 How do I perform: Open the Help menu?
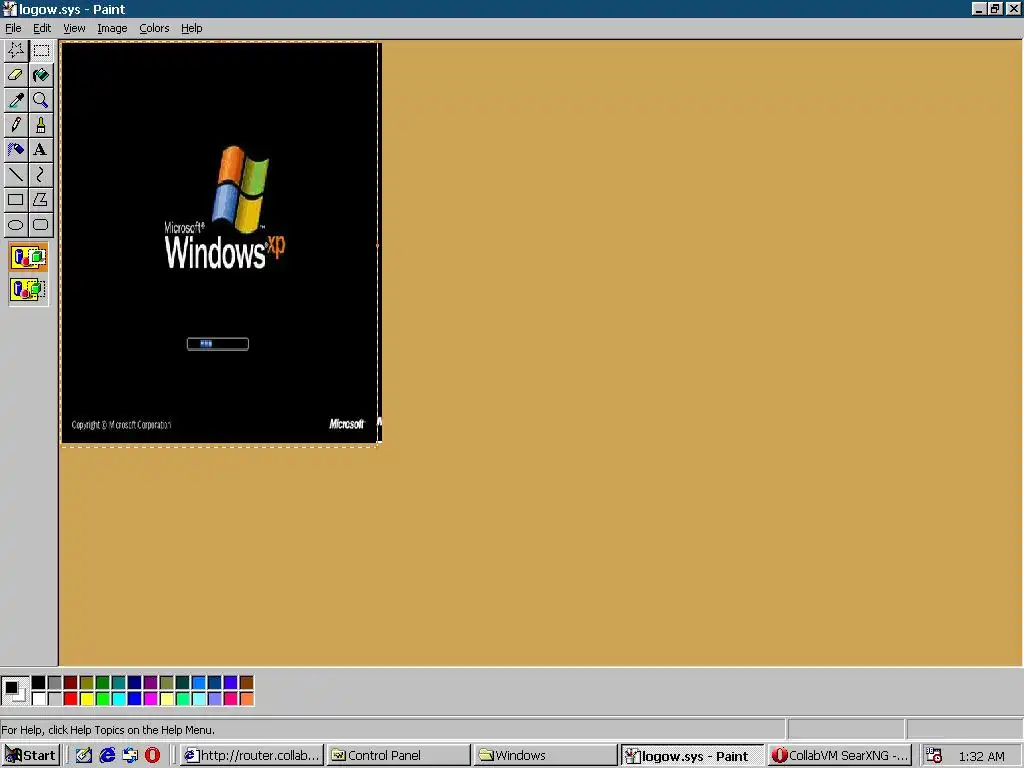coord(191,28)
